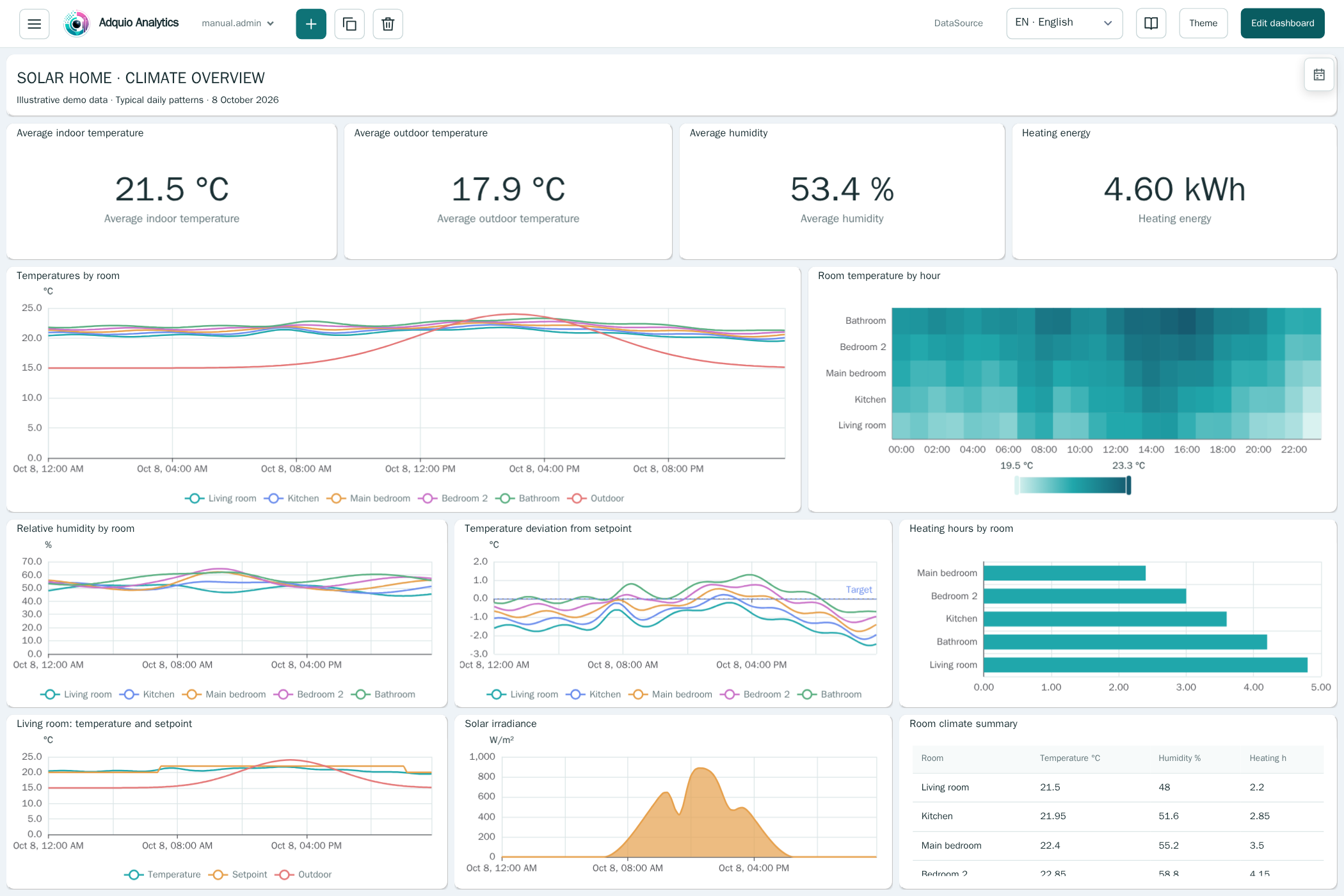Click the Bathroom bar in Heating hours chart
The image size is (1344, 896).
pos(1125,642)
